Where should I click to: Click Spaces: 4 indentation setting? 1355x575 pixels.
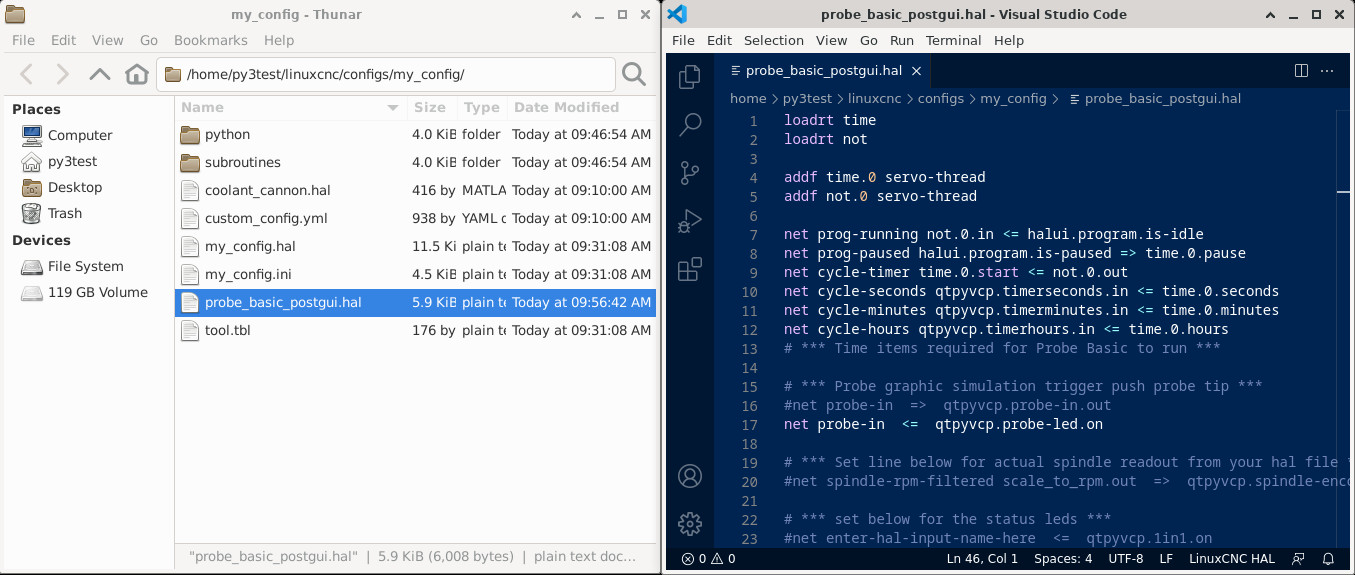coord(1063,559)
